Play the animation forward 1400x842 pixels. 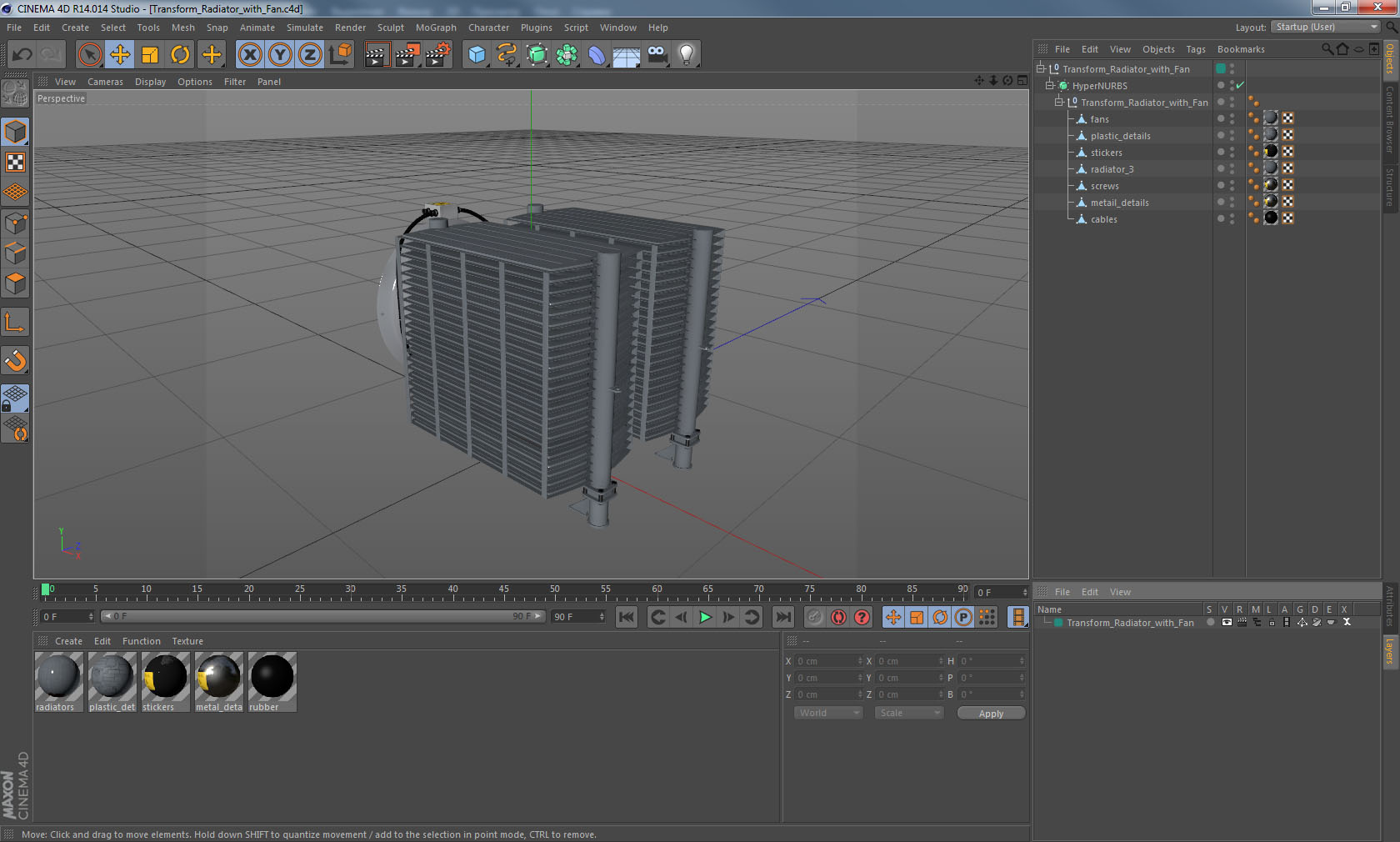click(x=705, y=617)
